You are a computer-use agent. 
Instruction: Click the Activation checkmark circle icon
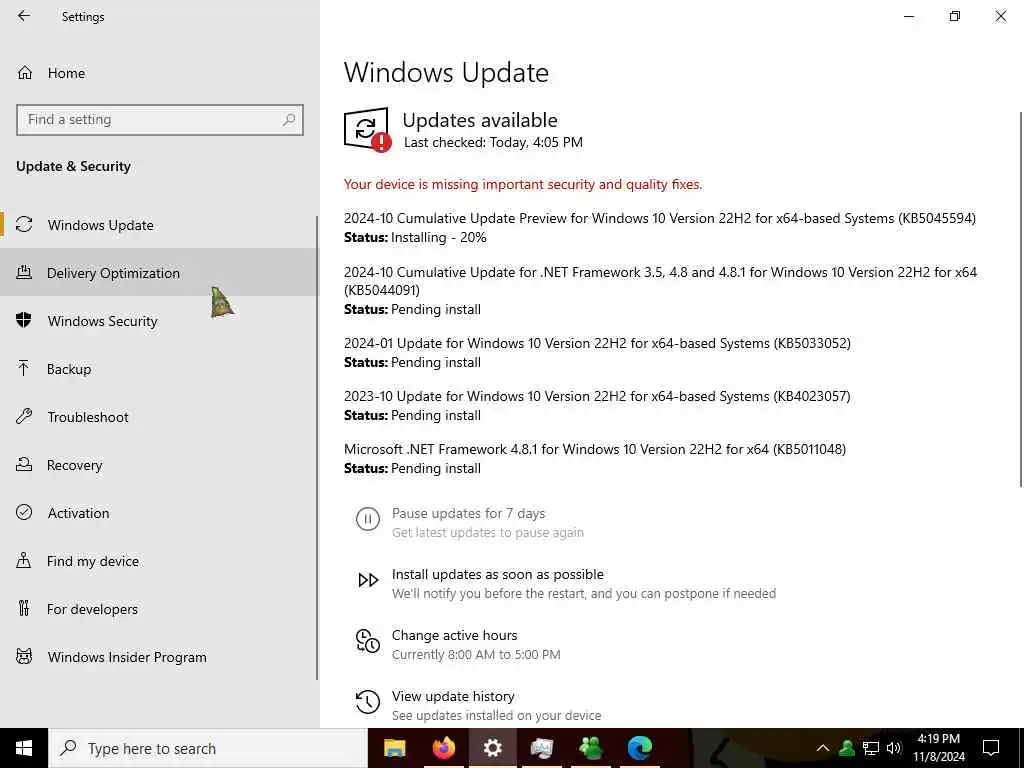point(24,512)
